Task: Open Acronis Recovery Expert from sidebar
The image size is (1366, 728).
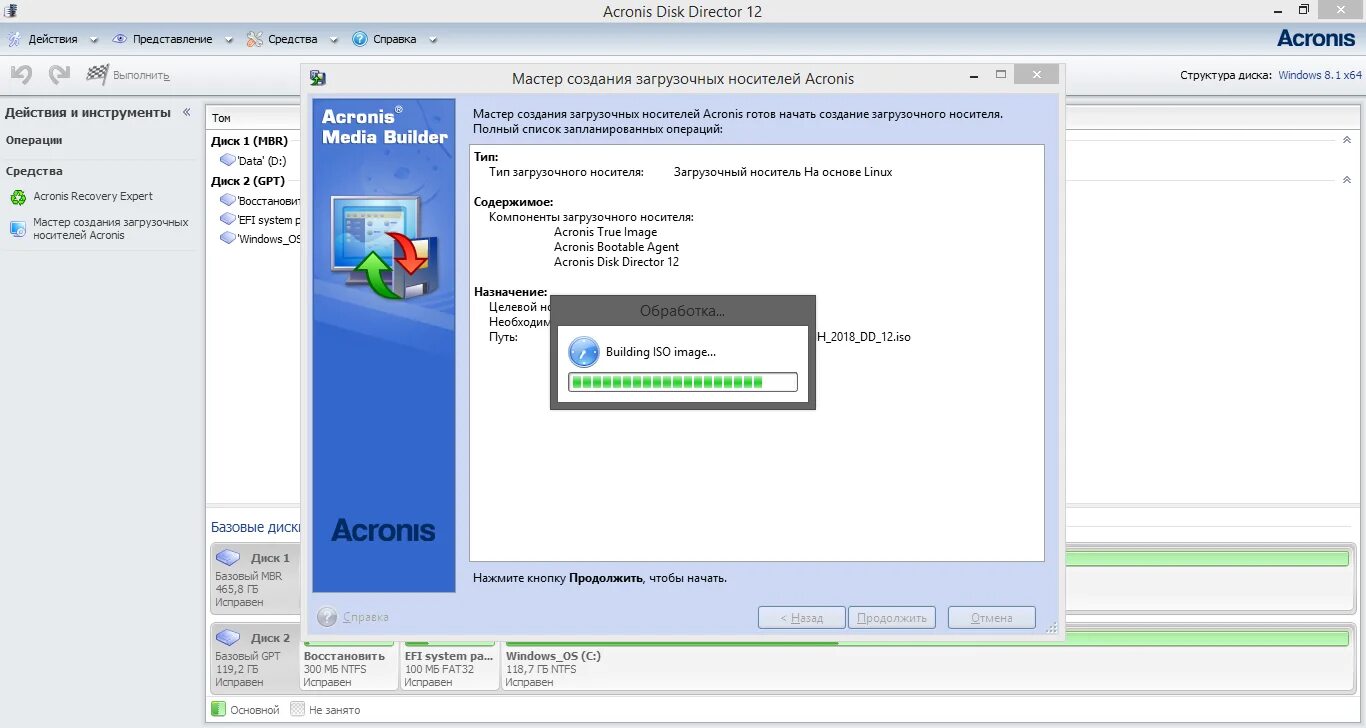Action: pyautogui.click(x=93, y=197)
